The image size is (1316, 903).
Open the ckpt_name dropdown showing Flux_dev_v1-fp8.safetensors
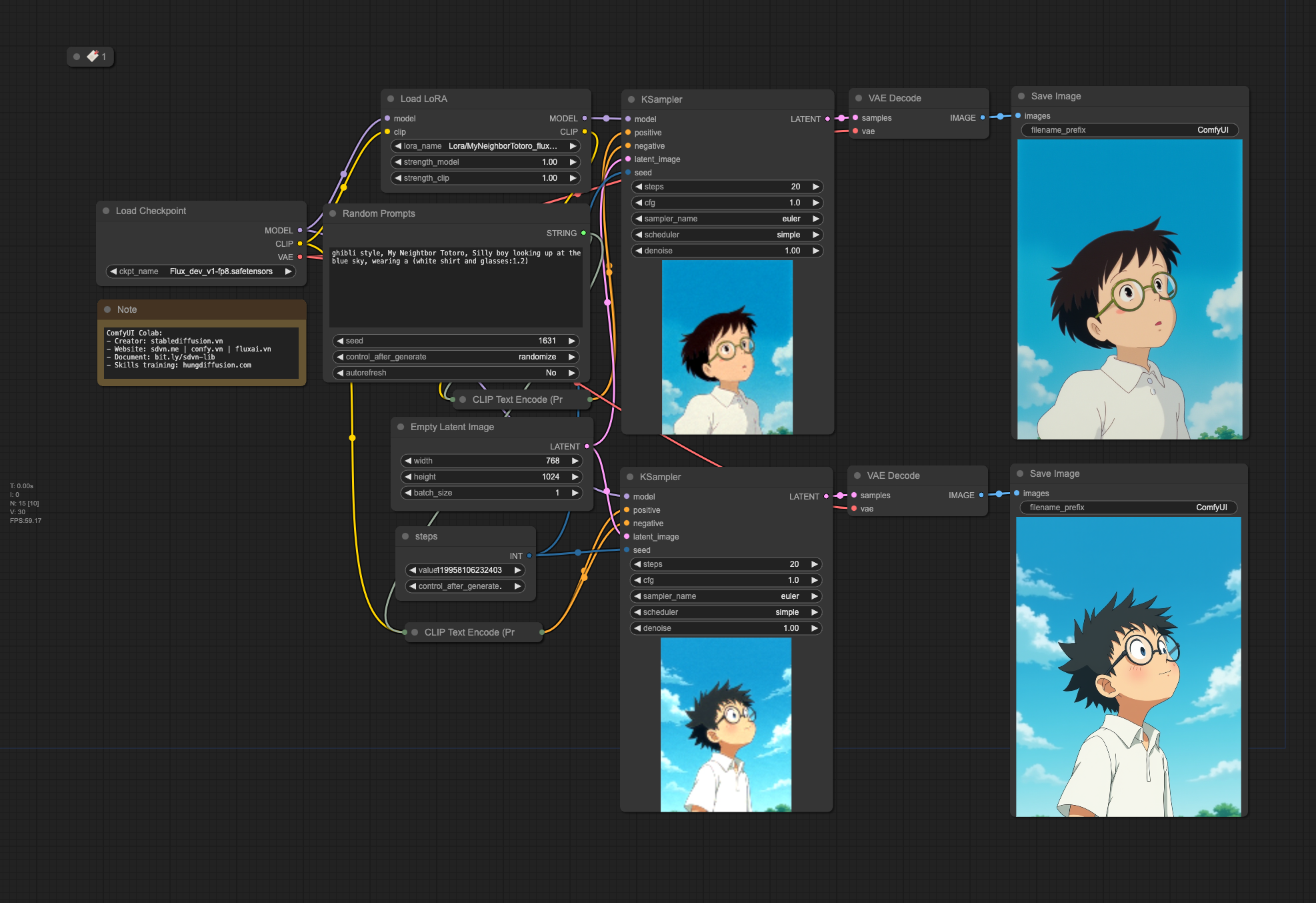(201, 271)
